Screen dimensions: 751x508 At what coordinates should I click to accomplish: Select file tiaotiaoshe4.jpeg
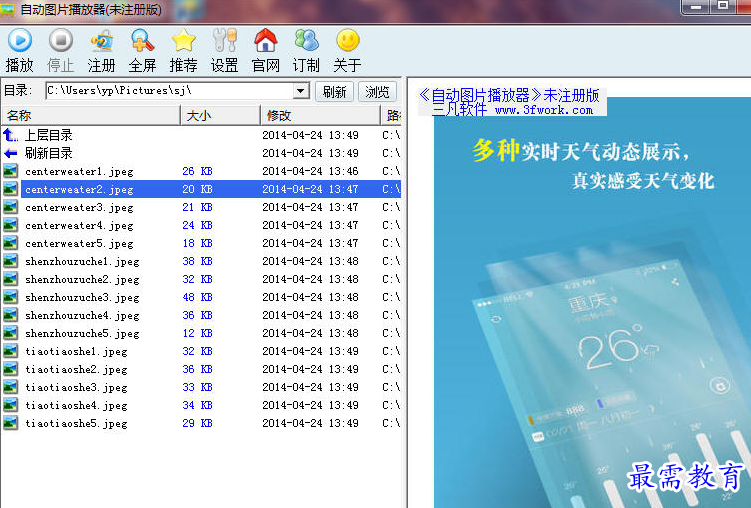(76, 405)
